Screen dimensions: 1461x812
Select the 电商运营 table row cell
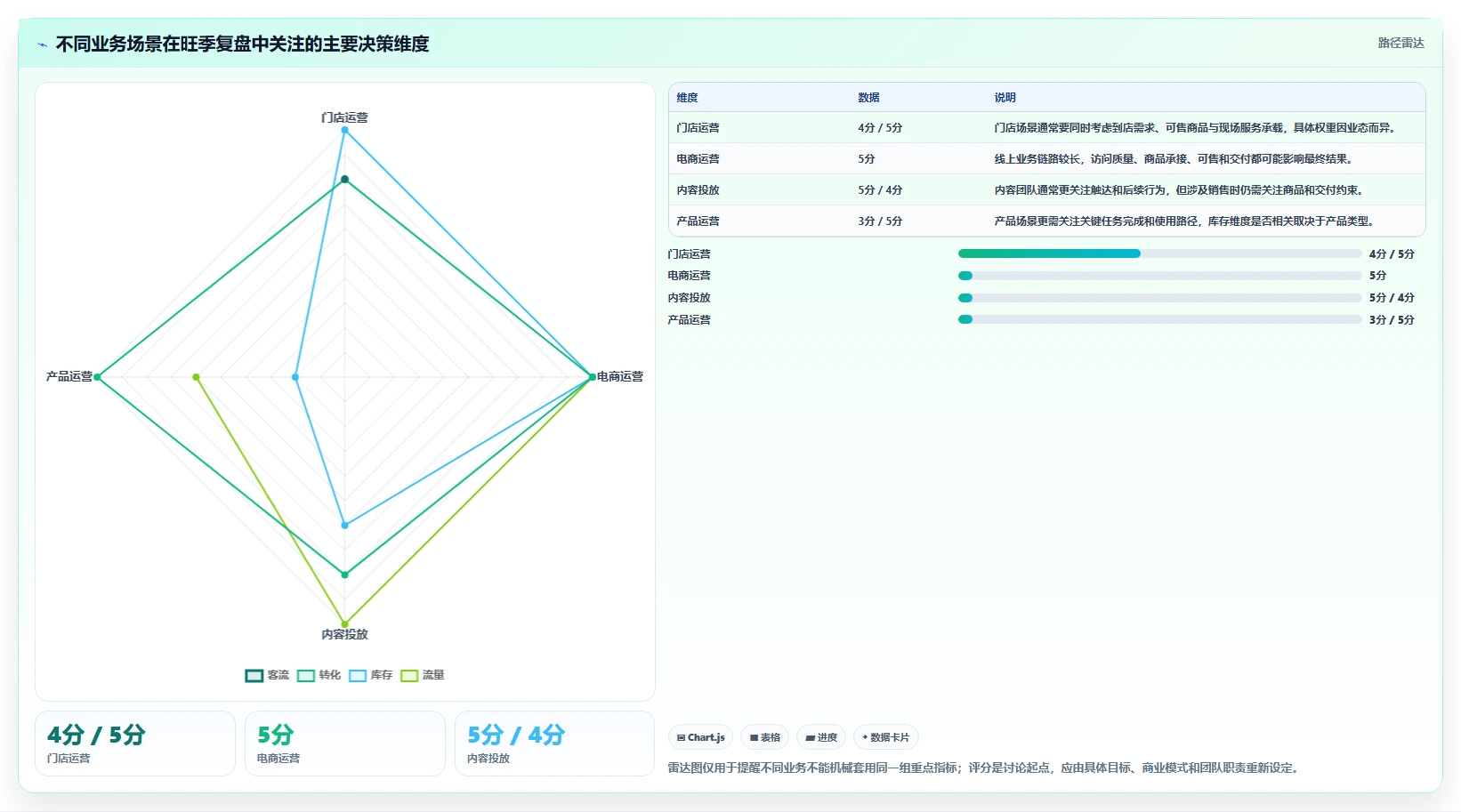point(698,159)
